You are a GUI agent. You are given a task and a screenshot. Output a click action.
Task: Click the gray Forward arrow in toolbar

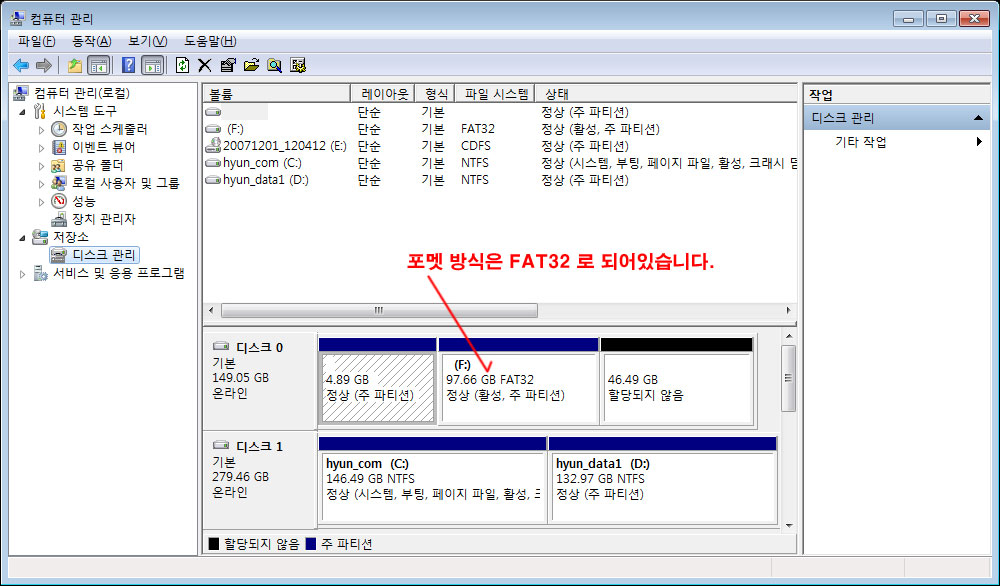pyautogui.click(x=44, y=65)
